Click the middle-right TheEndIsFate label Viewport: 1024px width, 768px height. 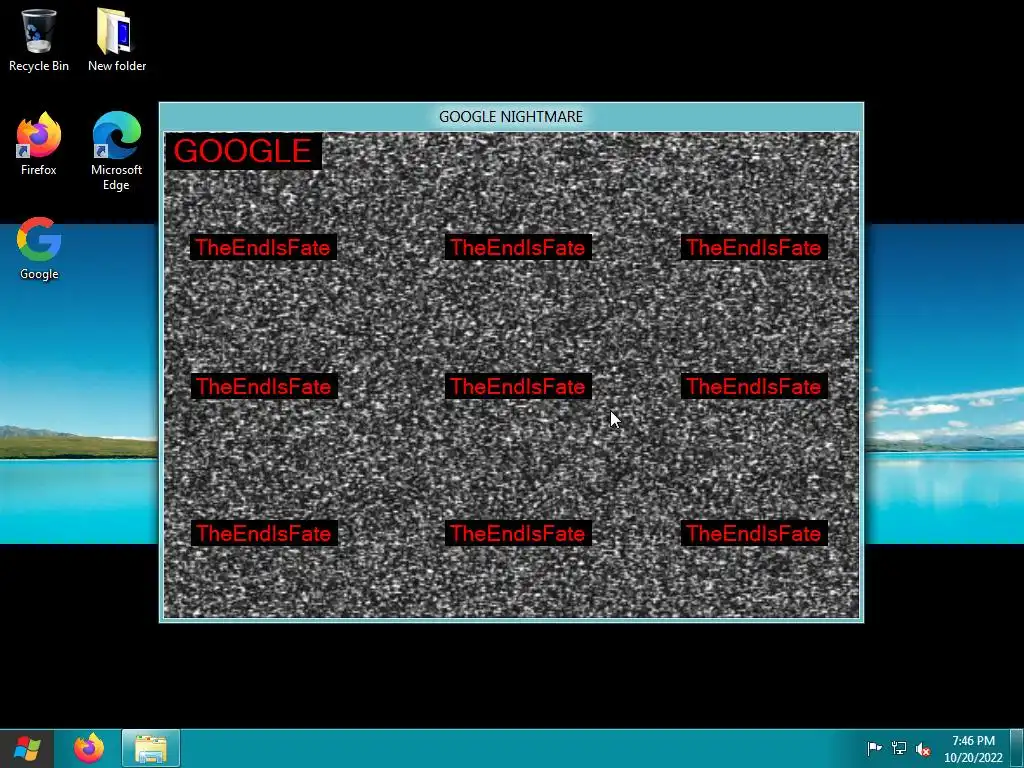[754, 386]
